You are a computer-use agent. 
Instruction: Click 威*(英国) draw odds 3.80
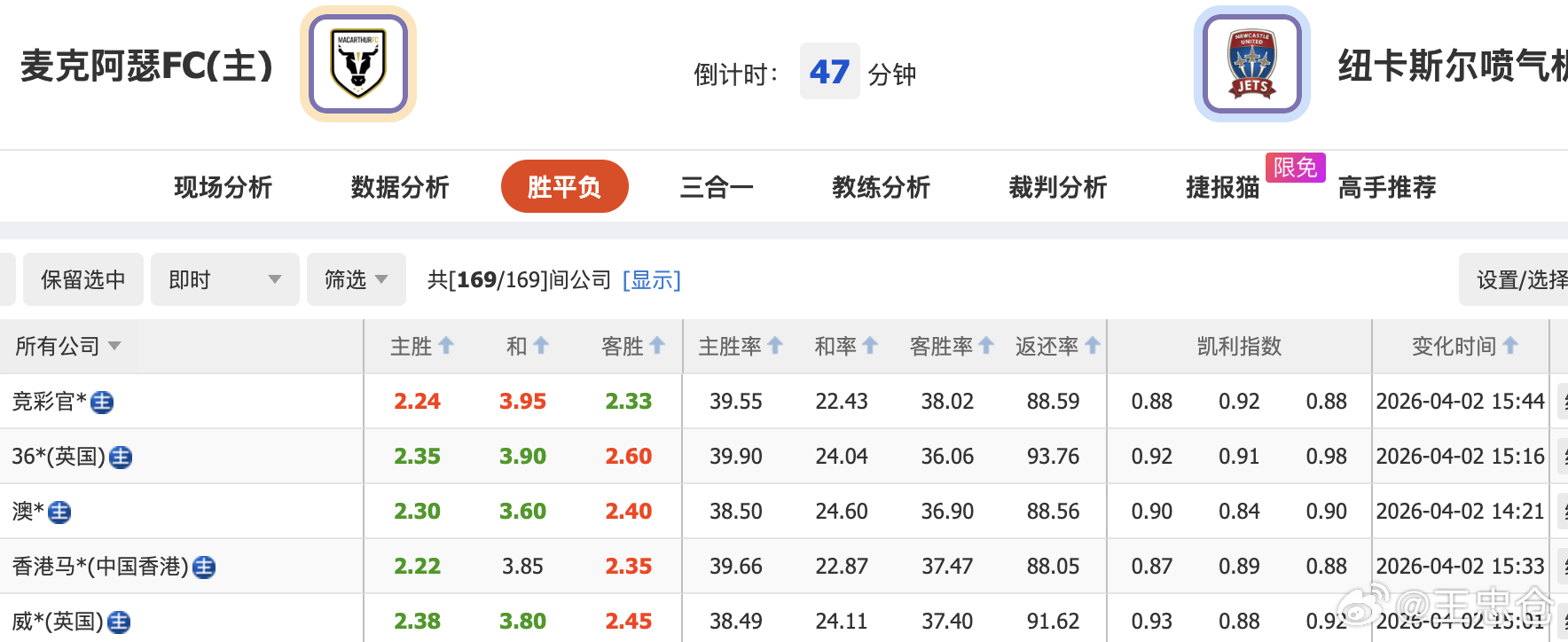(522, 622)
